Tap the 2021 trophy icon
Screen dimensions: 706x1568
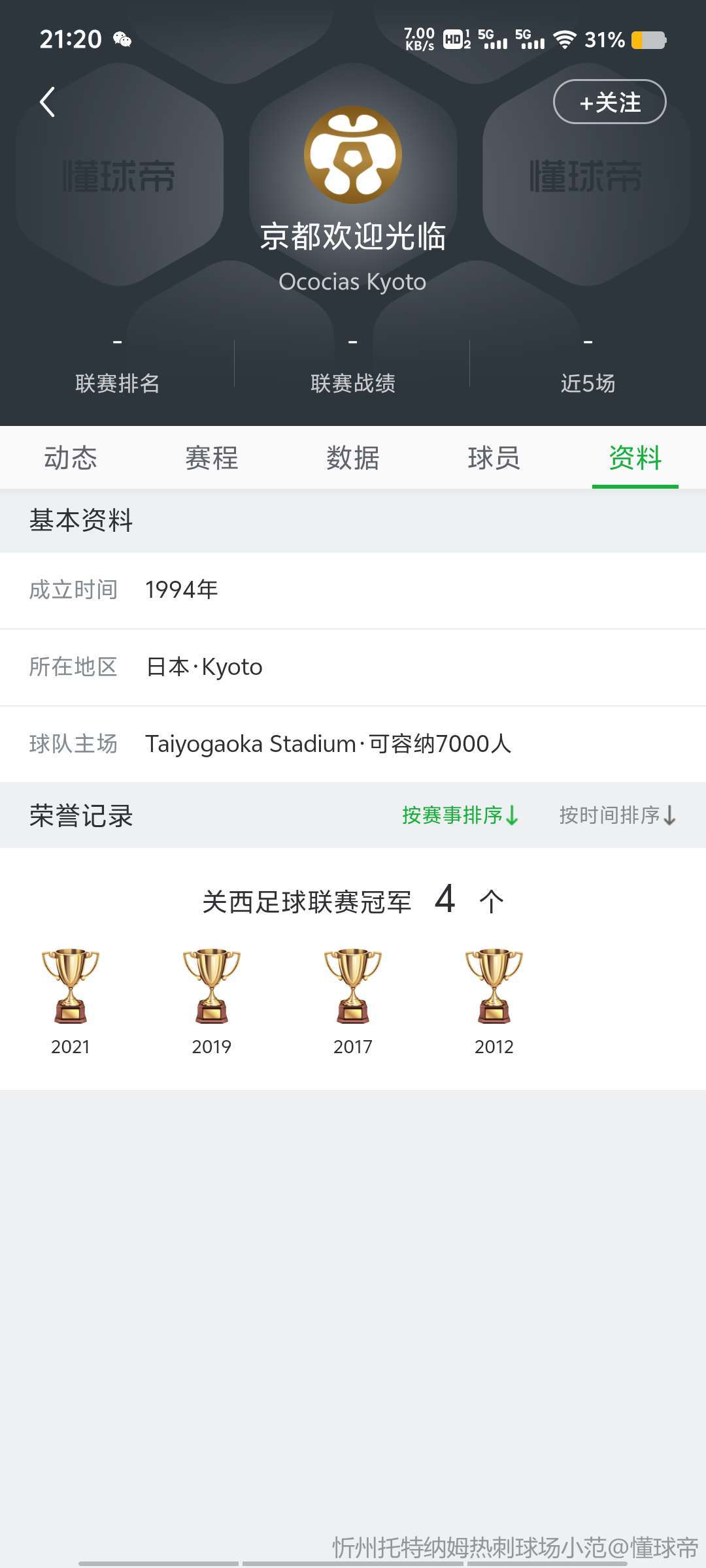[x=71, y=985]
